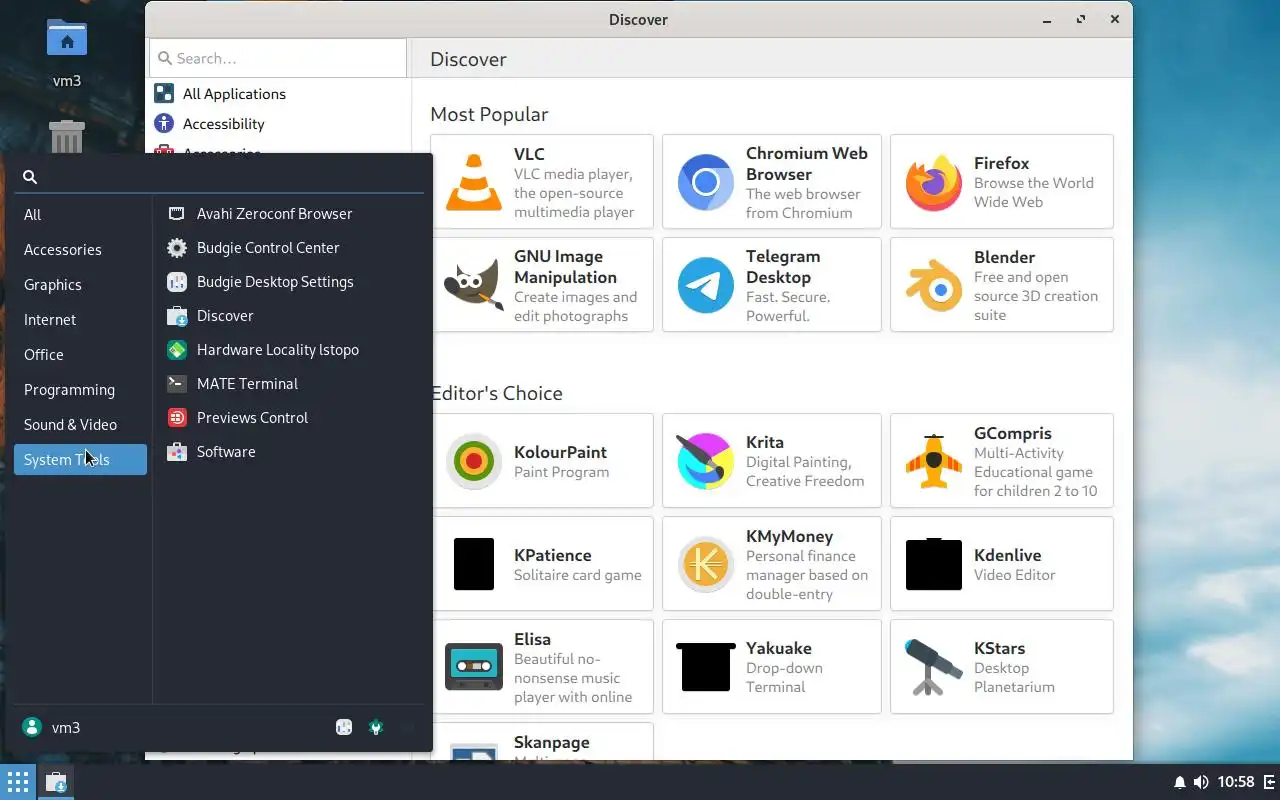Open Budgie Desktop Settings shortcut at menu bottom
This screenshot has width=1280, height=800.
[x=344, y=727]
